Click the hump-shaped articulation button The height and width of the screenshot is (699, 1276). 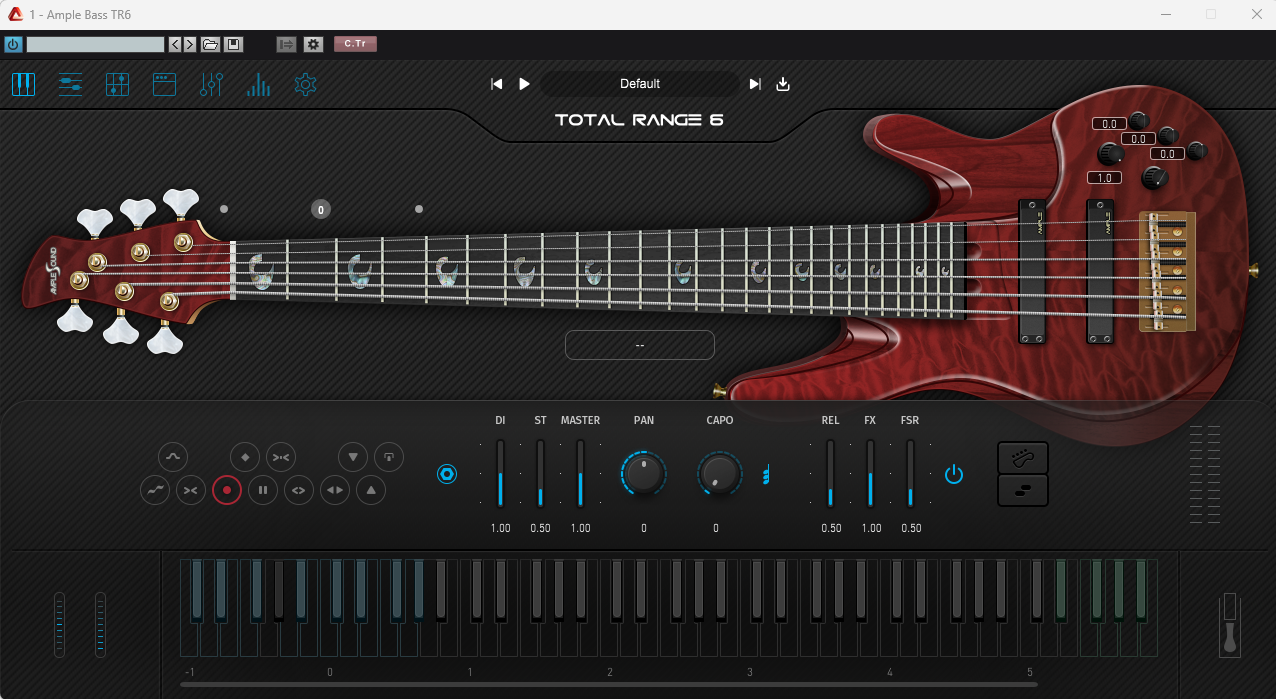point(173,457)
